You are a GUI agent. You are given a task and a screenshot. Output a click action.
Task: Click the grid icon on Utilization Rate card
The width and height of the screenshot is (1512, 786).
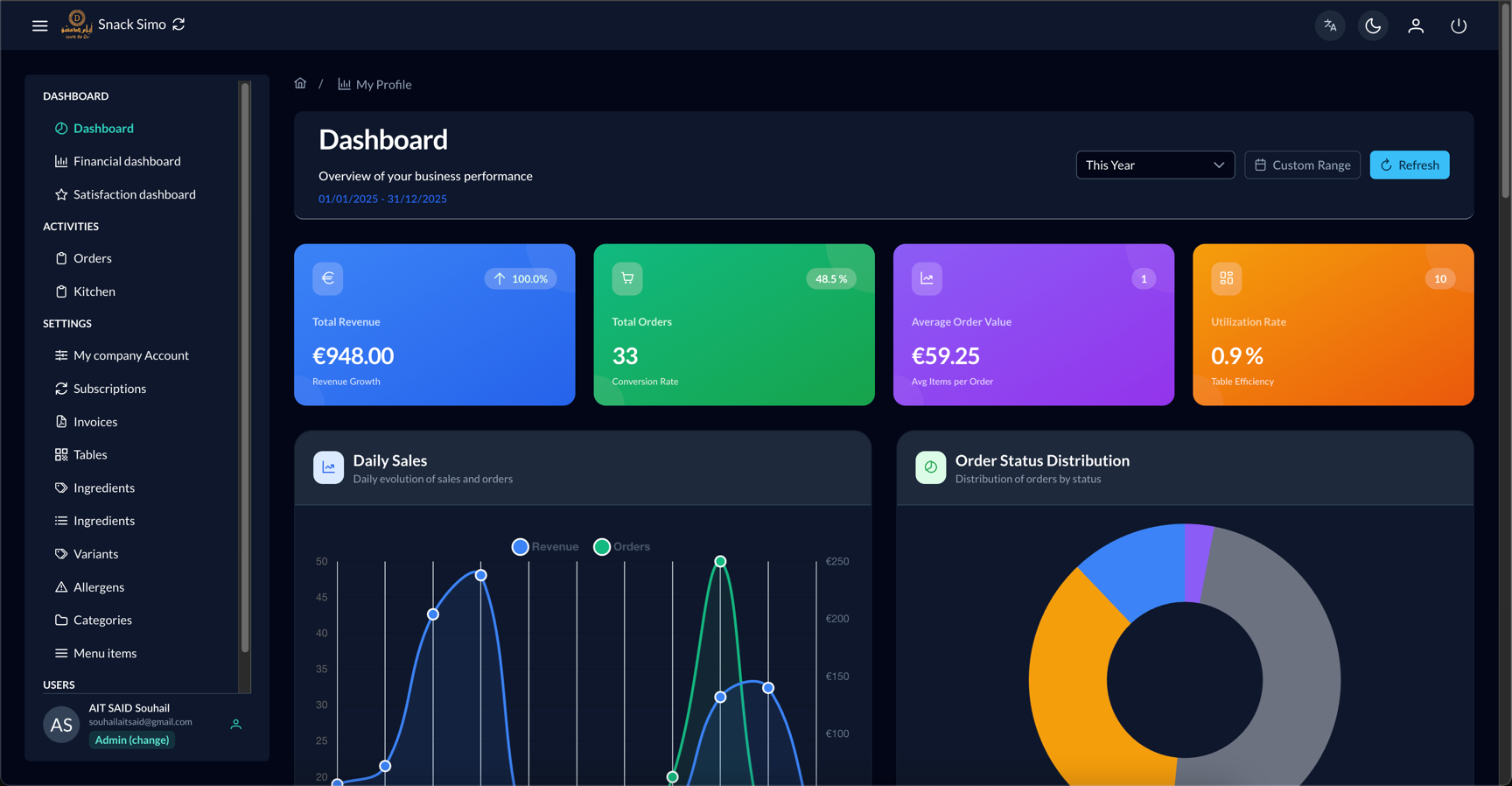[1227, 278]
